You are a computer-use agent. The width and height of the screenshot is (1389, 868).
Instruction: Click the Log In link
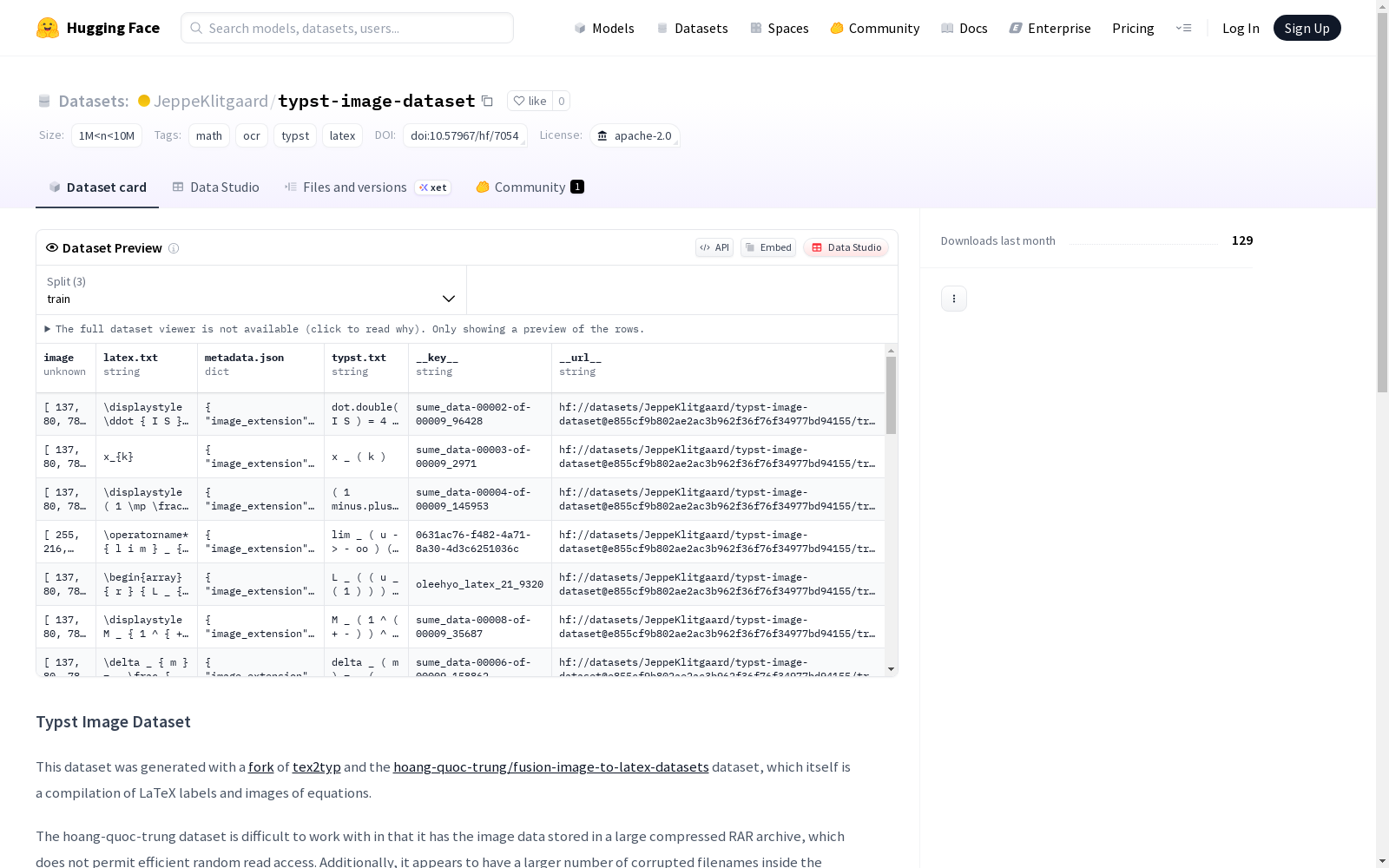pos(1241,28)
